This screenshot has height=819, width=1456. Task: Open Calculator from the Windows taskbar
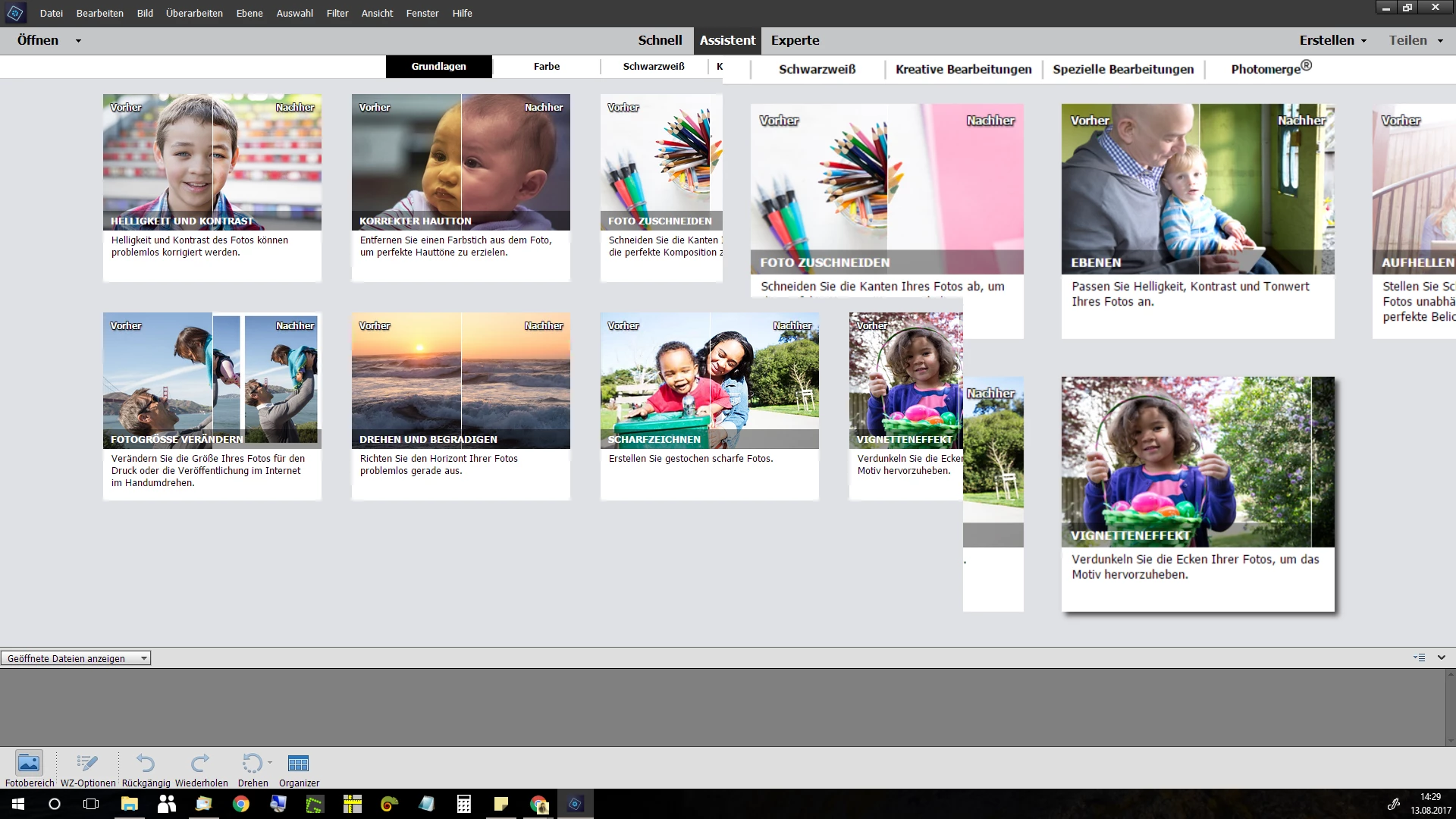pos(464,804)
